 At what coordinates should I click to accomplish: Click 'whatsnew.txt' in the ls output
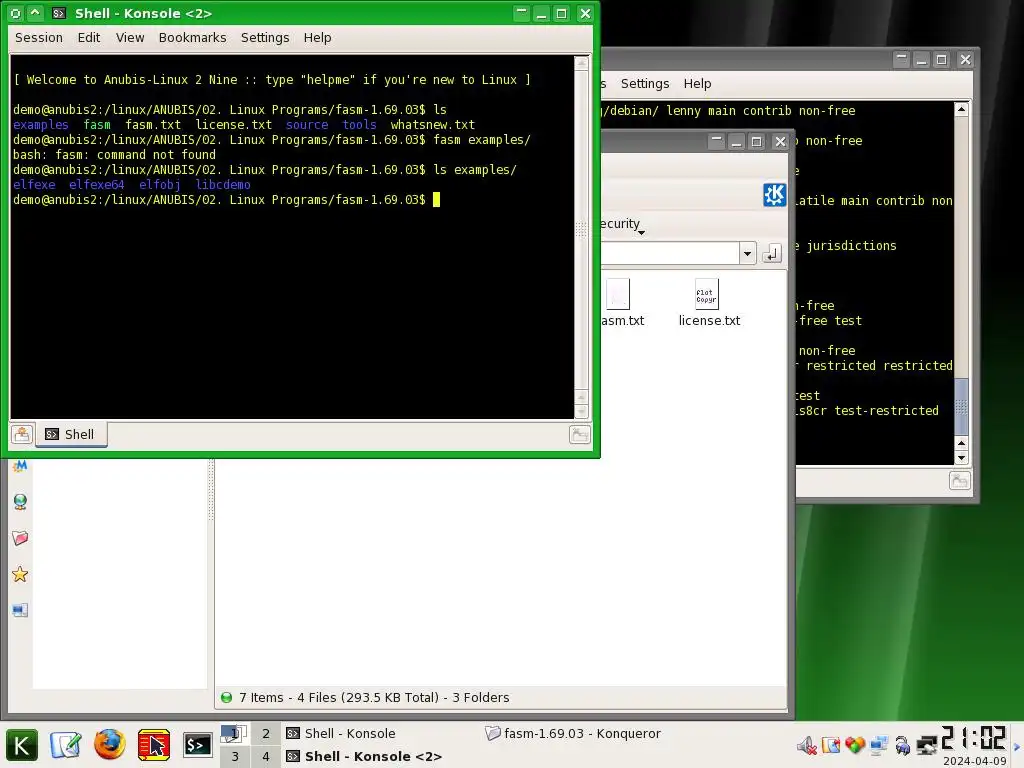432,125
